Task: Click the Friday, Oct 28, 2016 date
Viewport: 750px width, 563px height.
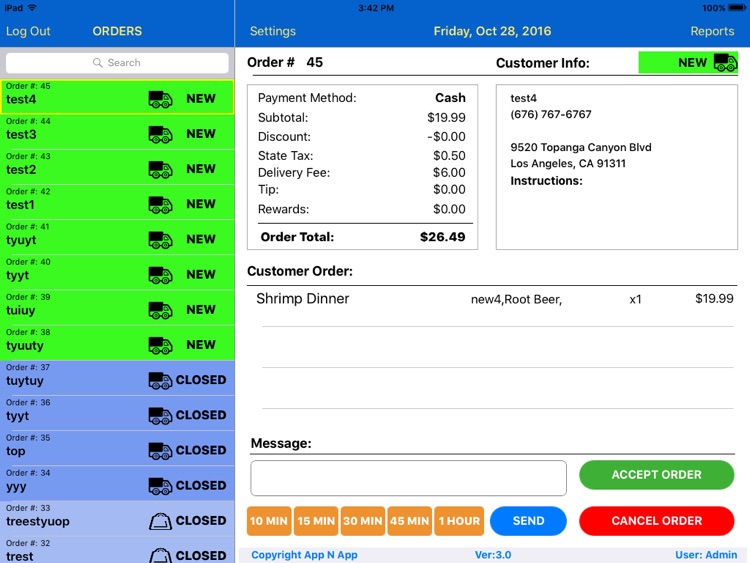Action: pos(492,31)
